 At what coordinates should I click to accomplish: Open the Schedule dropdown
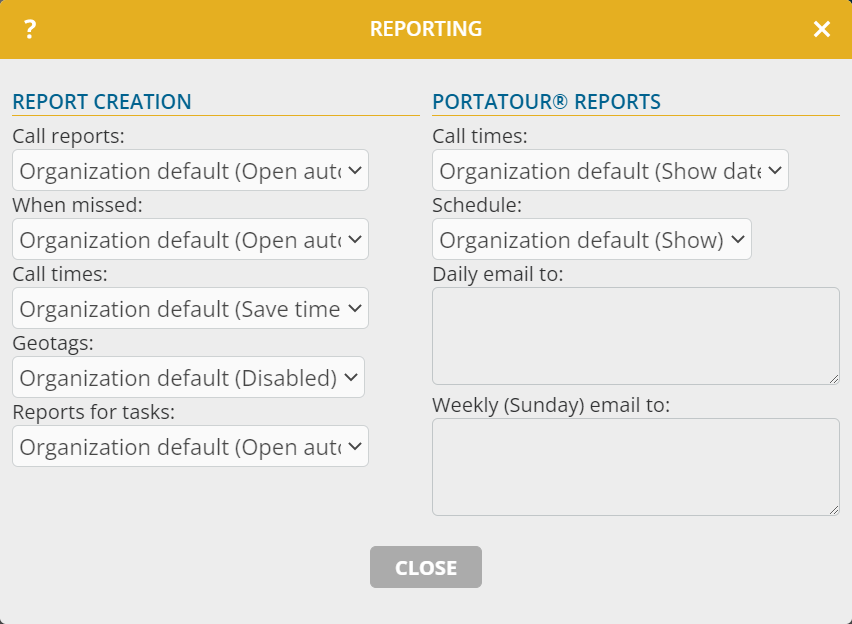(x=591, y=239)
